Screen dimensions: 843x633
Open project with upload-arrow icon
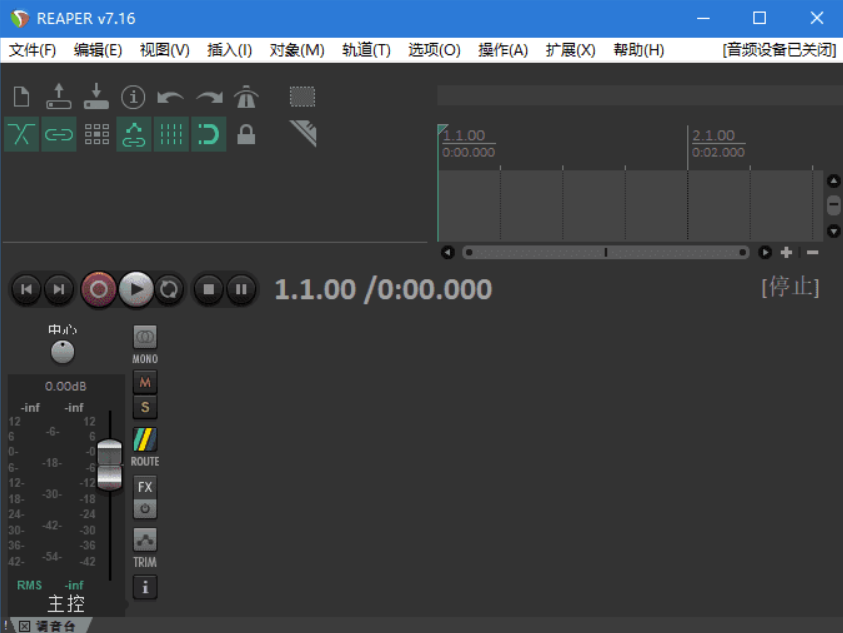pos(59,97)
